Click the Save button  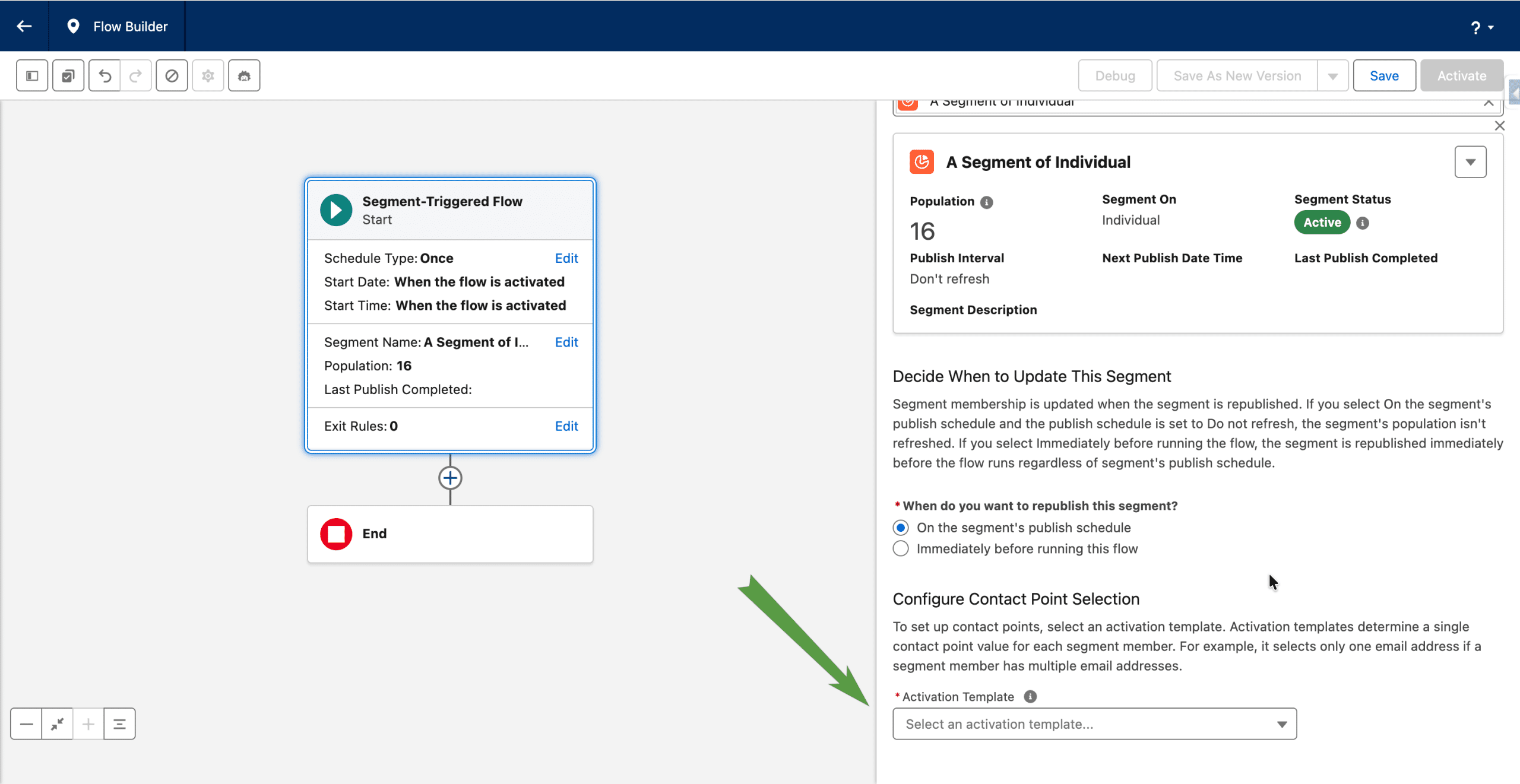point(1384,76)
